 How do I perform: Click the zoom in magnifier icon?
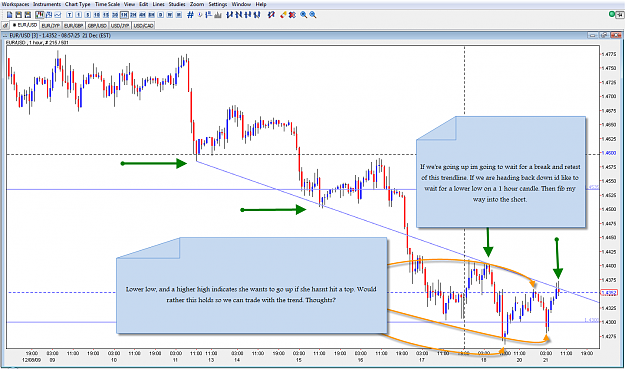(x=303, y=15)
